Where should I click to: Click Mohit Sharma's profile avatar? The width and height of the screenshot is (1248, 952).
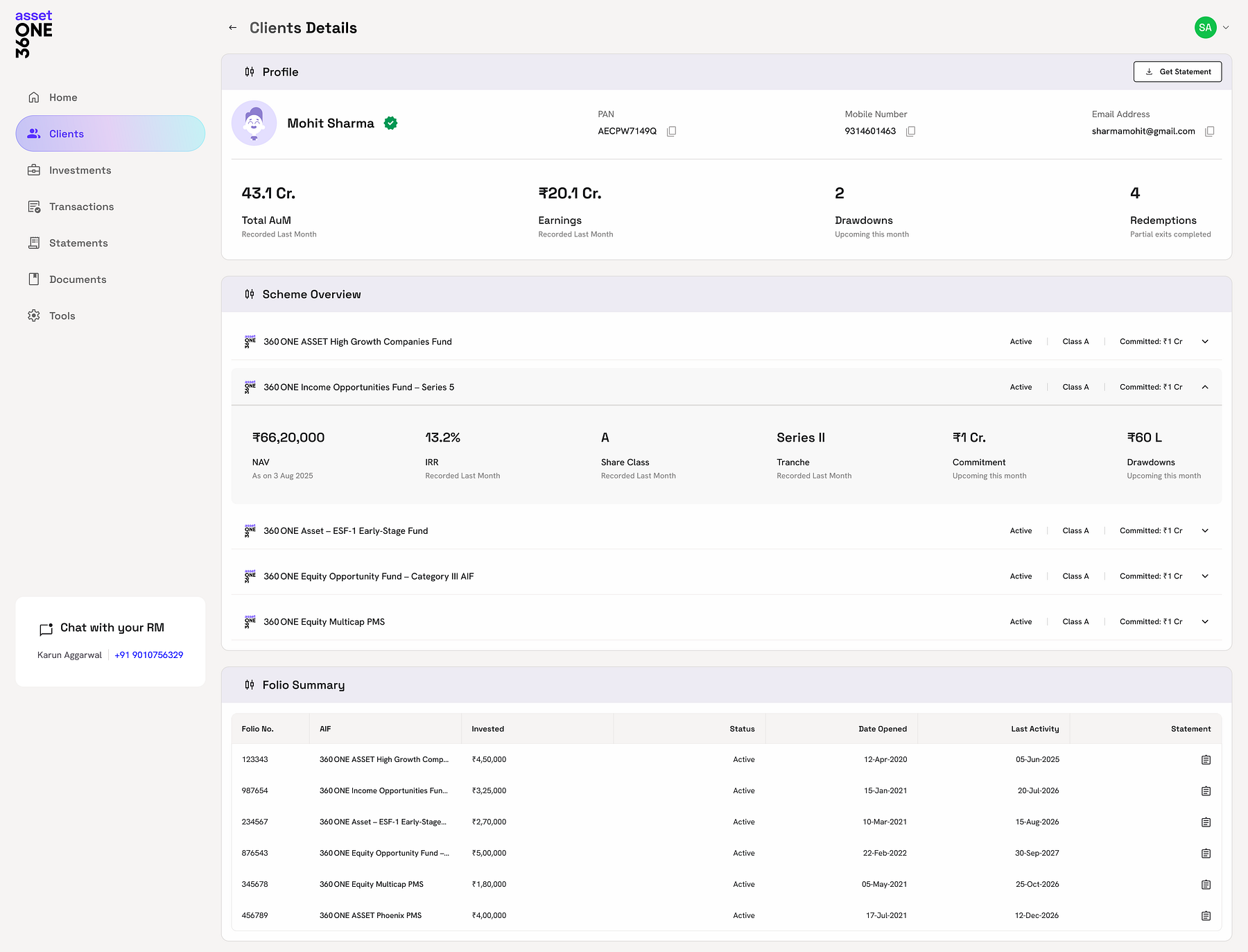pyautogui.click(x=254, y=123)
